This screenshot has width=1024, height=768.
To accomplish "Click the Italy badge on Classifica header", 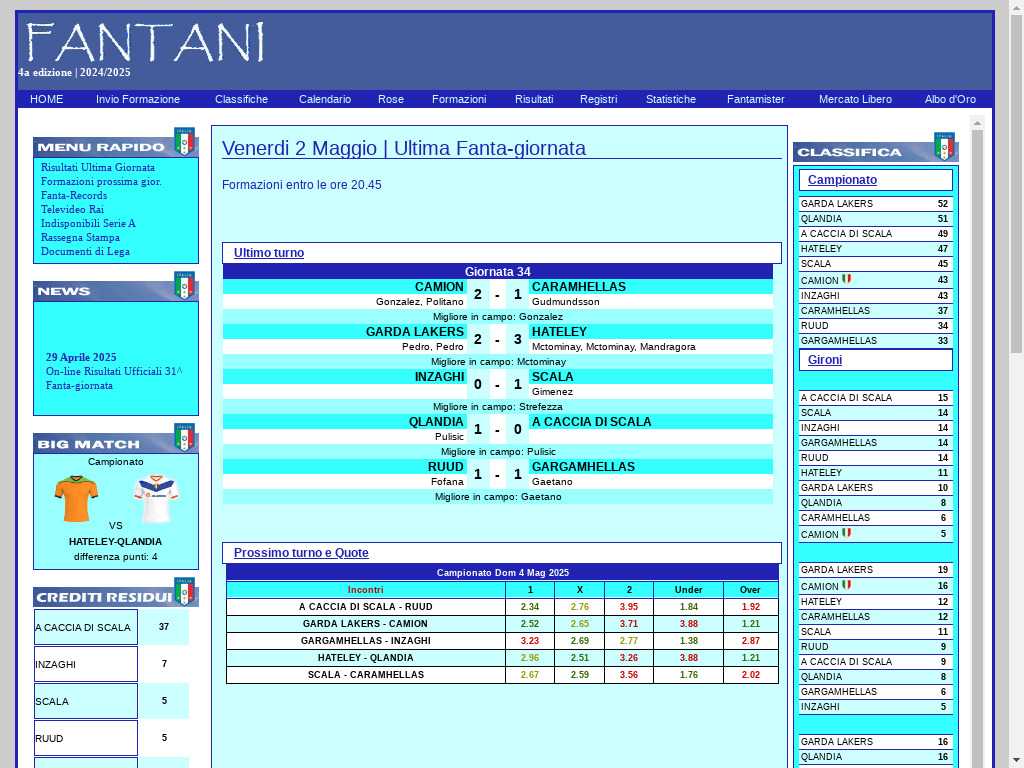I will click(944, 146).
